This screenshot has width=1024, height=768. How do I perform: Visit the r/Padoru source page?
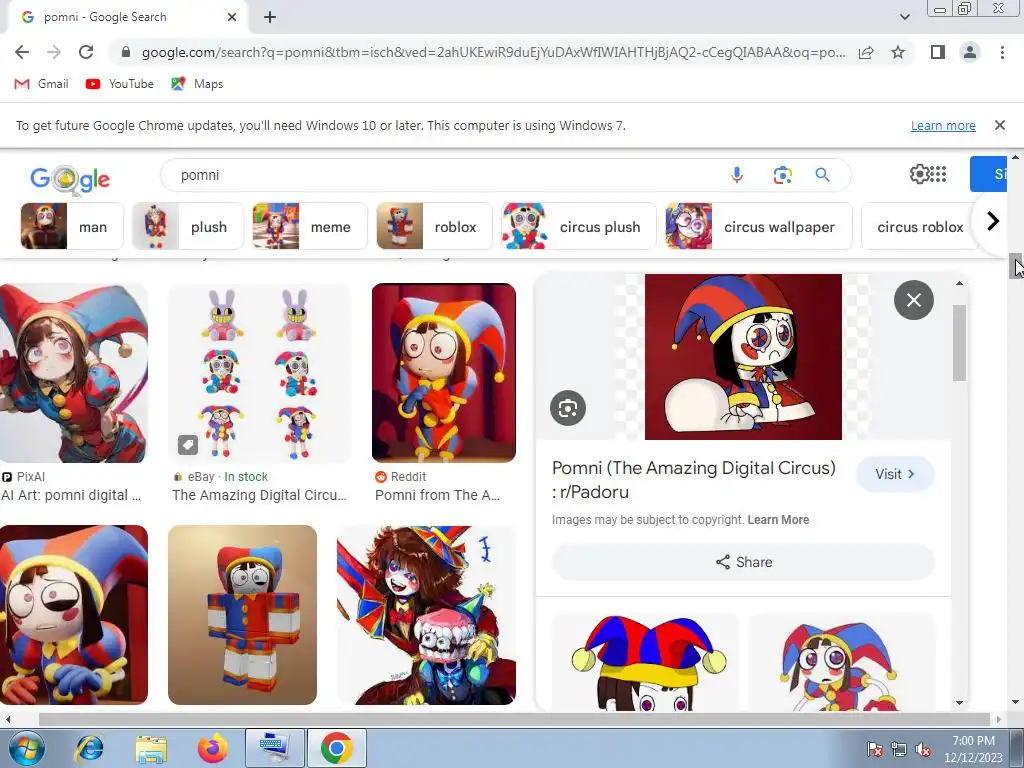(x=895, y=474)
